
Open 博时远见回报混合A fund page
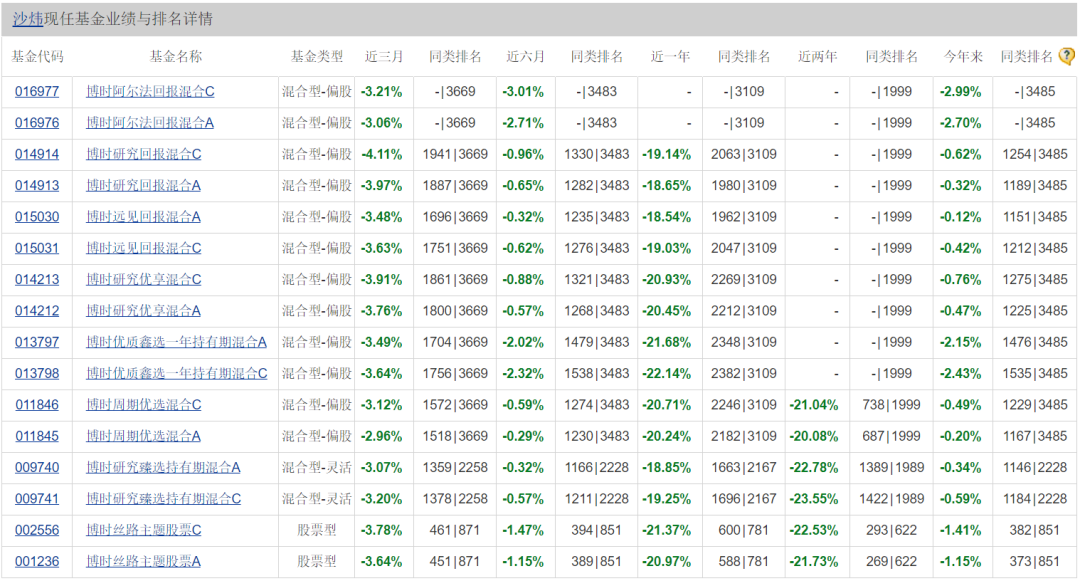click(x=143, y=217)
